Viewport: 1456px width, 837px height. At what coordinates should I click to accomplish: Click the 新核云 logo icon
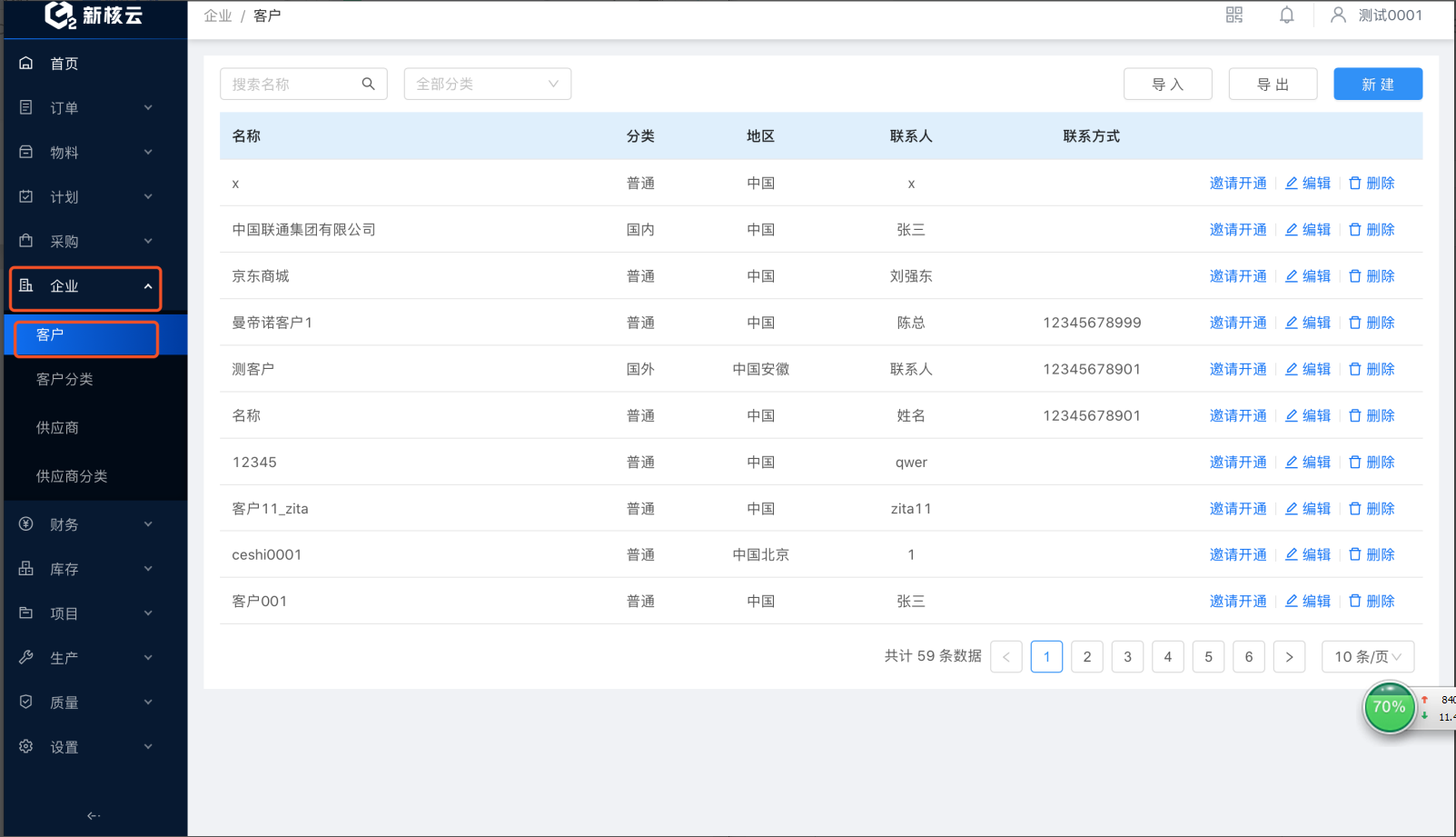tap(59, 15)
